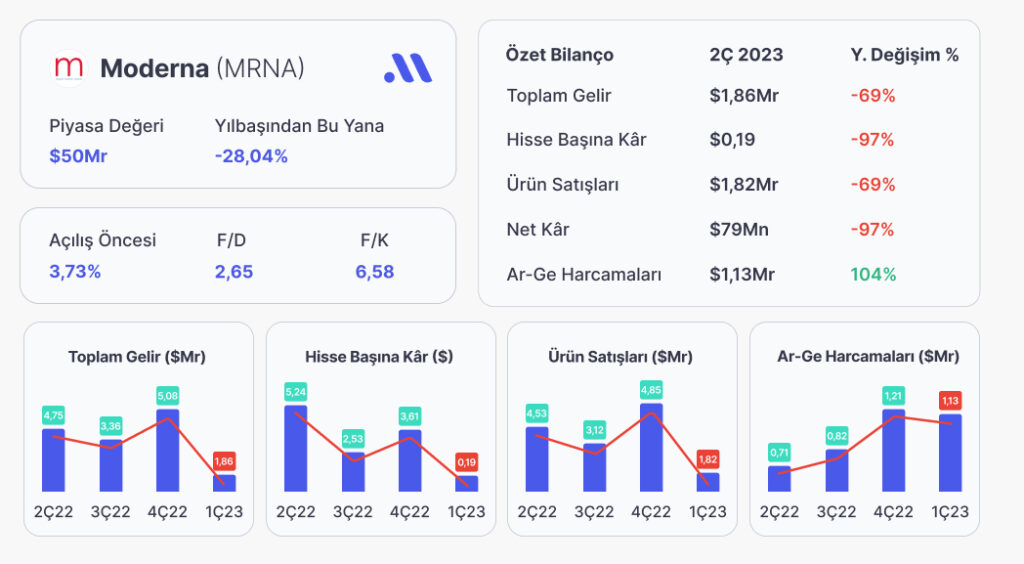Viewport: 1024px width, 564px height.
Task: Click the 1Ç23 axis label in Ar-Ge chart
Action: coord(950,512)
